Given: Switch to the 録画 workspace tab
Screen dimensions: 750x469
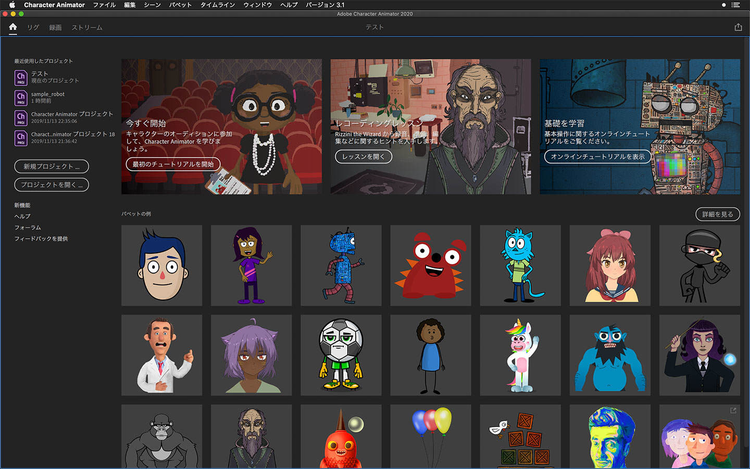Looking at the screenshot, I should click(x=55, y=28).
